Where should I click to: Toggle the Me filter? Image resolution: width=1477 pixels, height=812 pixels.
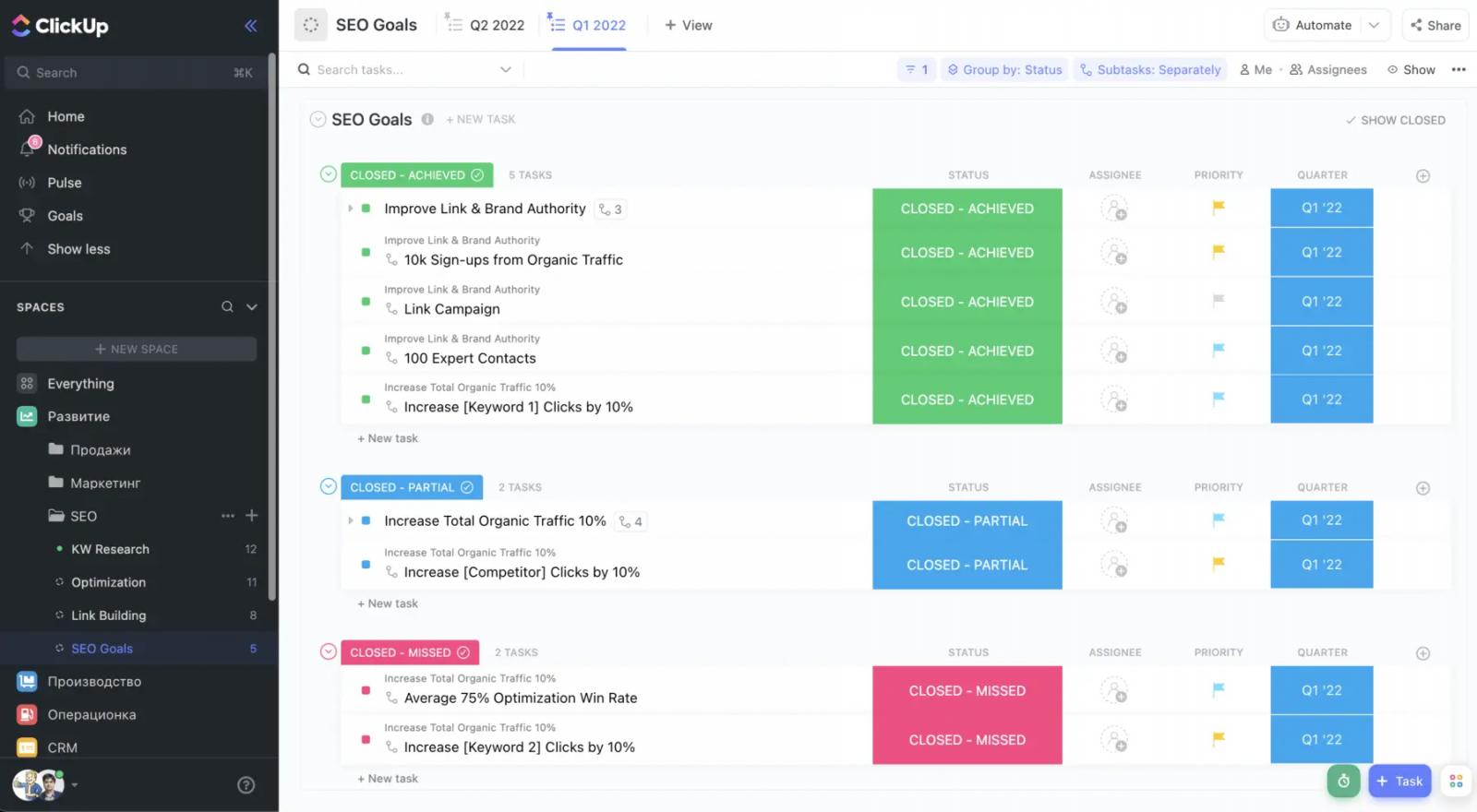pyautogui.click(x=1255, y=70)
